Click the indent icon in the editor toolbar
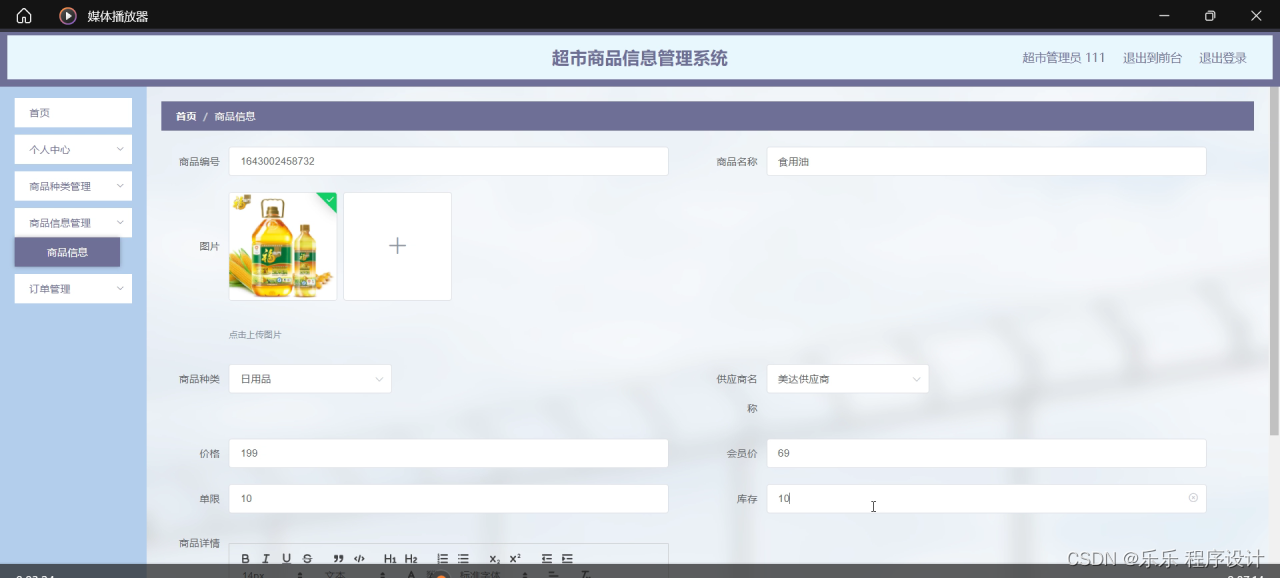Screen dimensions: 1280x578 (566, 558)
